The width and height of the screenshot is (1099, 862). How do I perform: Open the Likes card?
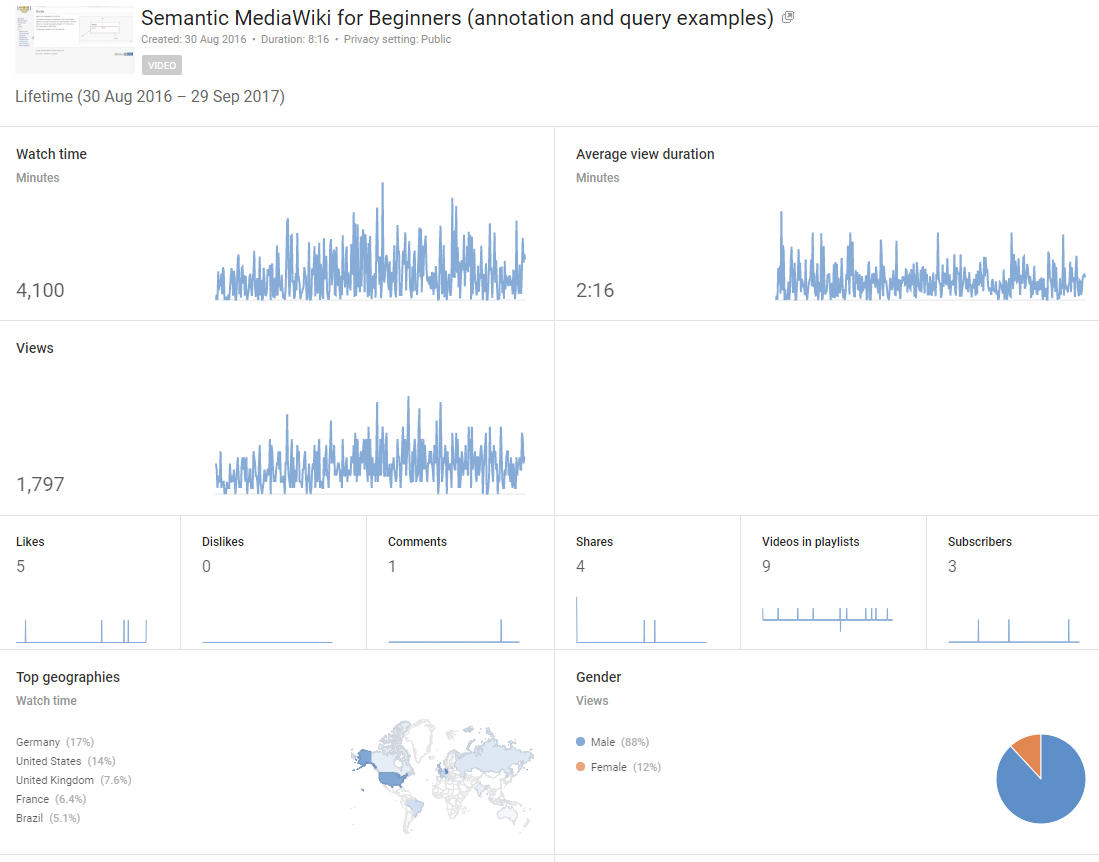click(x=90, y=582)
